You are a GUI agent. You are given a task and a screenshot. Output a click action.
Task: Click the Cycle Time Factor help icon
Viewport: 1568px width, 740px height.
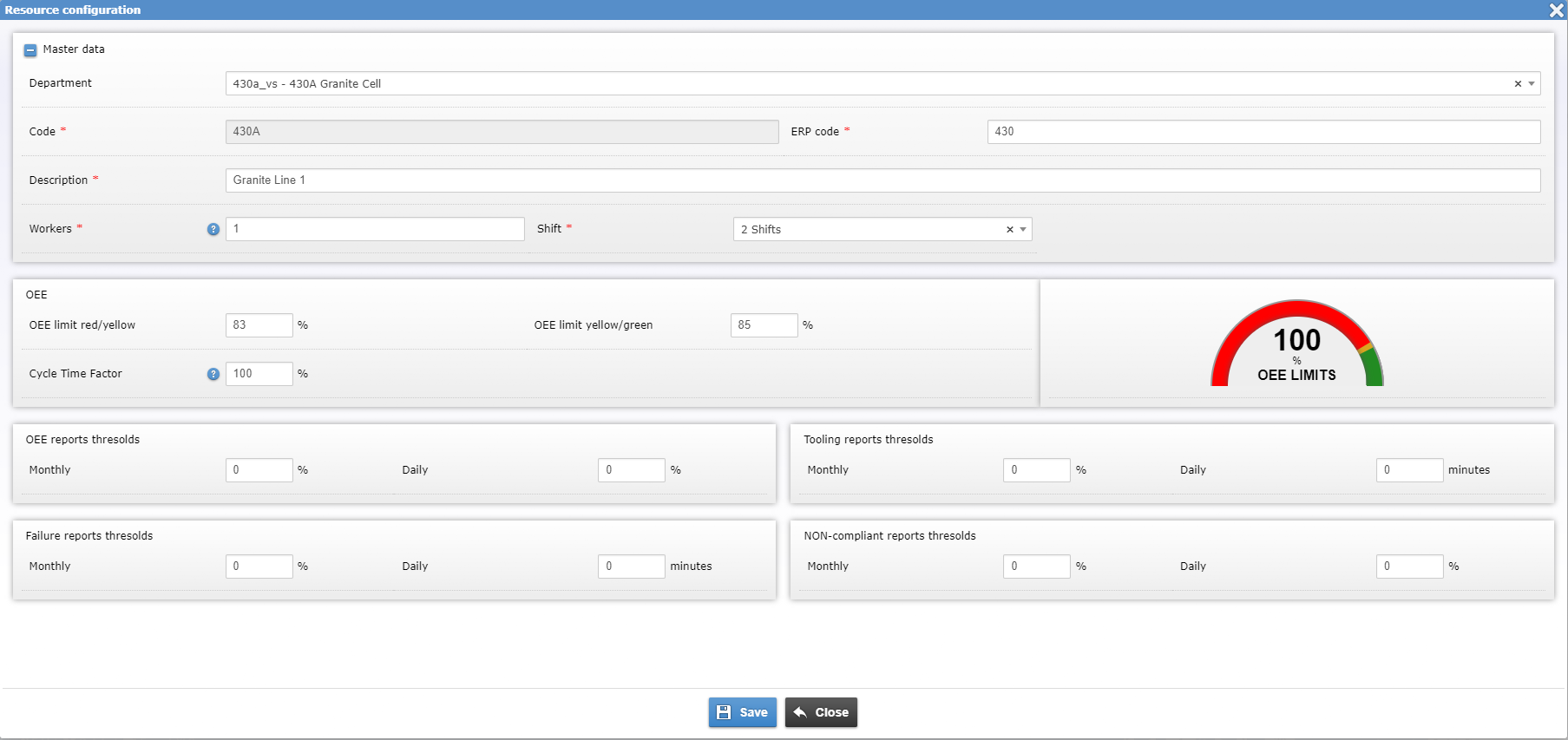[x=213, y=374]
